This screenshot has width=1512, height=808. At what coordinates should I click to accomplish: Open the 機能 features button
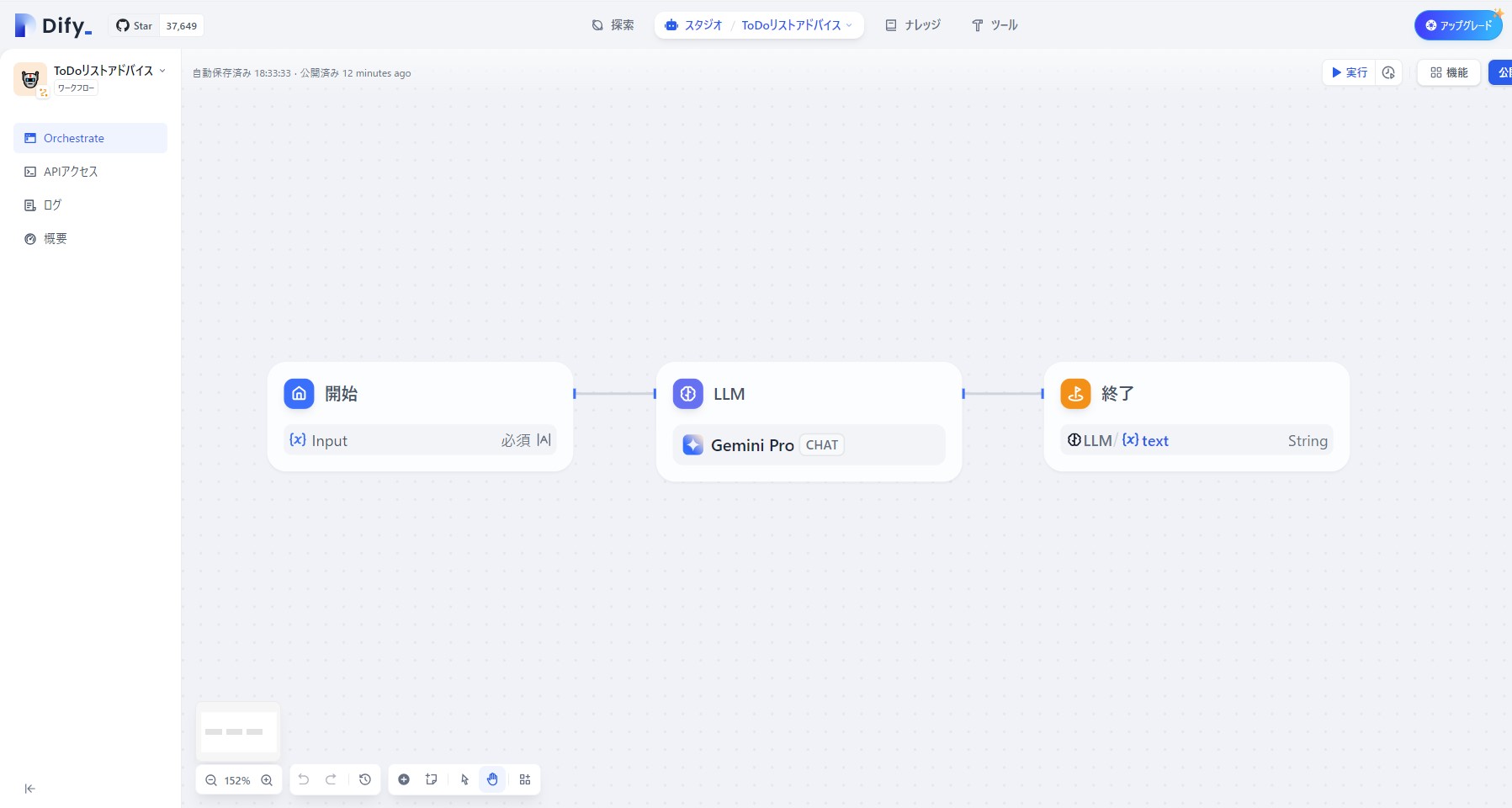click(x=1449, y=73)
